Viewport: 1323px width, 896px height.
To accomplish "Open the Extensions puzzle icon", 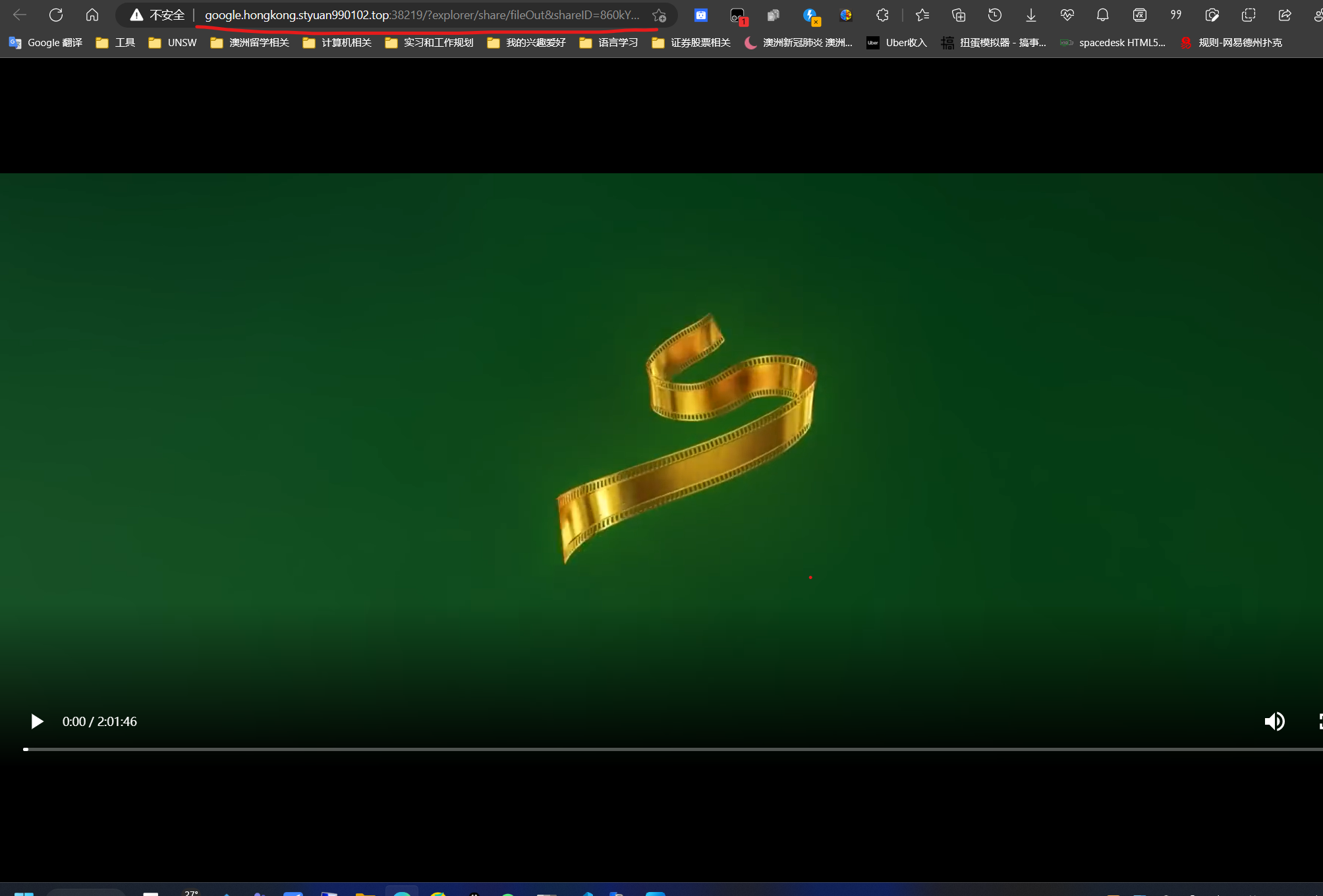I will click(882, 14).
